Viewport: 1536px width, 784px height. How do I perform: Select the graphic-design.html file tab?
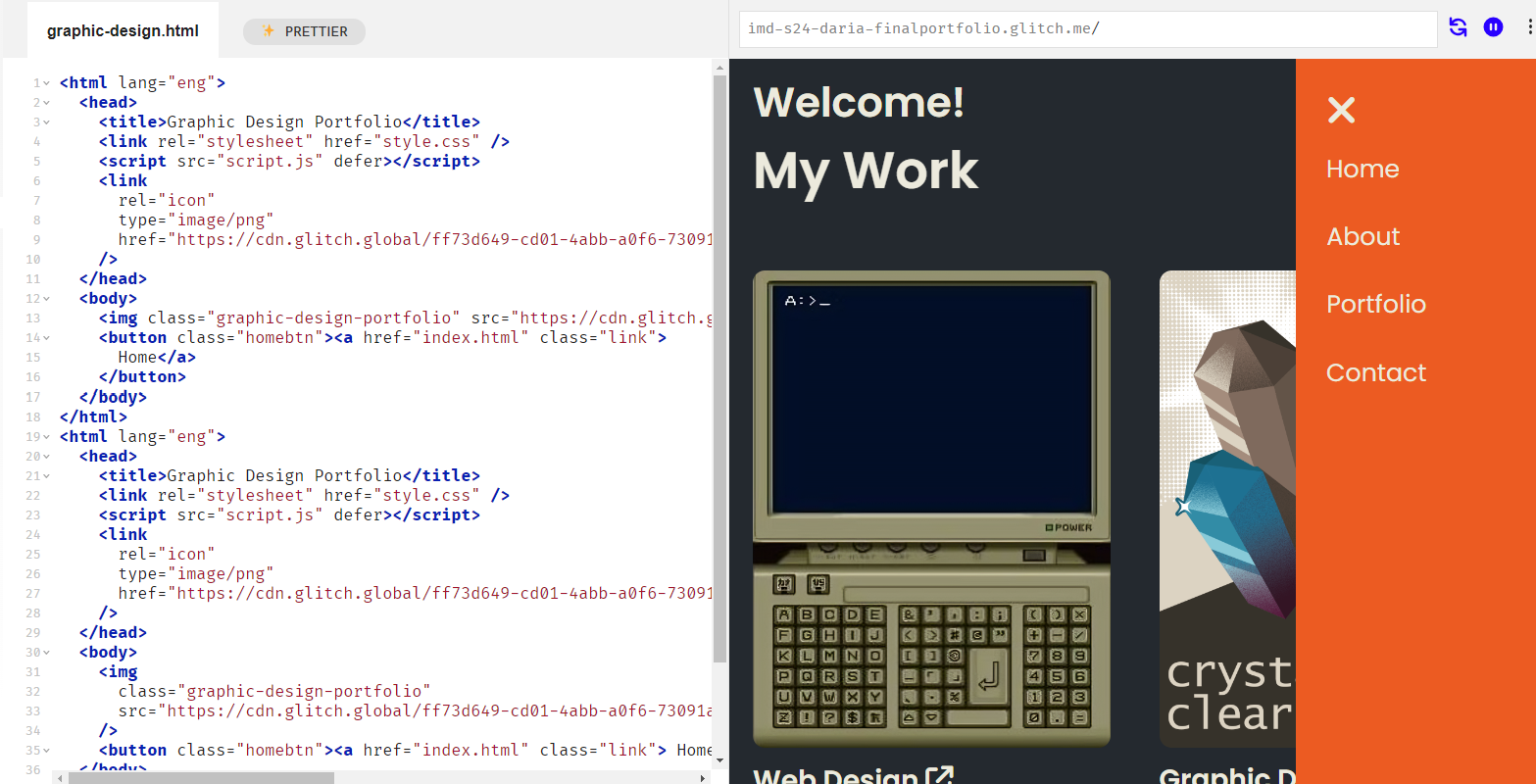click(123, 30)
